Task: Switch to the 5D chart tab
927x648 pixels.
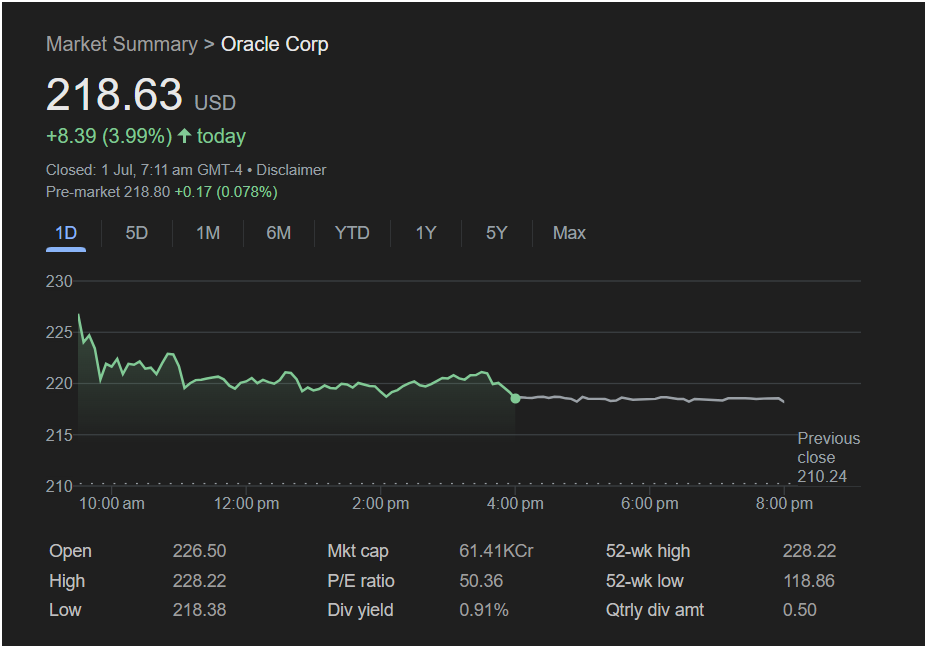Action: (137, 233)
